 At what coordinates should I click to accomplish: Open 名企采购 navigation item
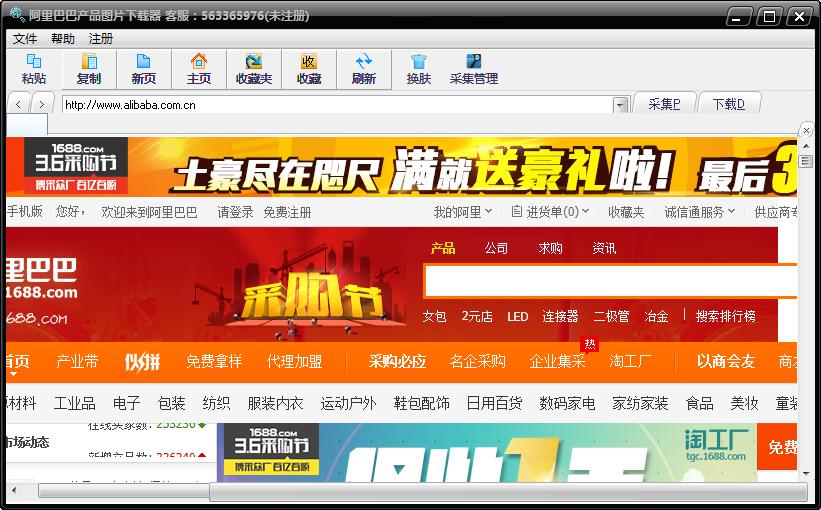pyautogui.click(x=478, y=361)
